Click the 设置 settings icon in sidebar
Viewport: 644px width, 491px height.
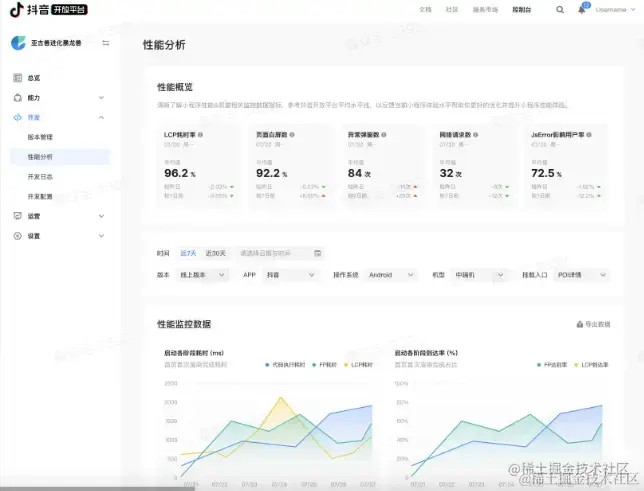[17, 236]
